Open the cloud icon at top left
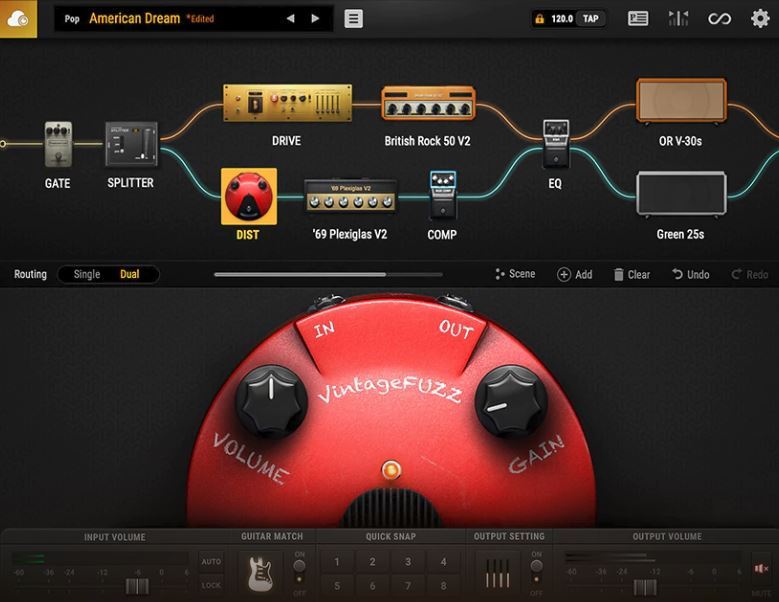The width and height of the screenshot is (779, 602). click(18, 19)
